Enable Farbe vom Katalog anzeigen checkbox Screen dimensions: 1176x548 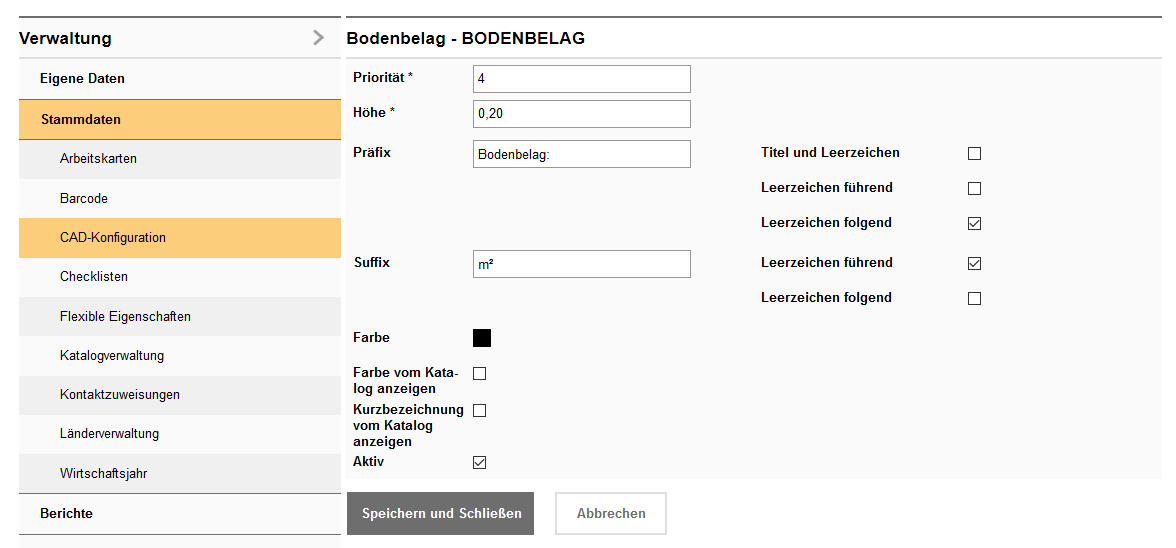[x=479, y=374]
